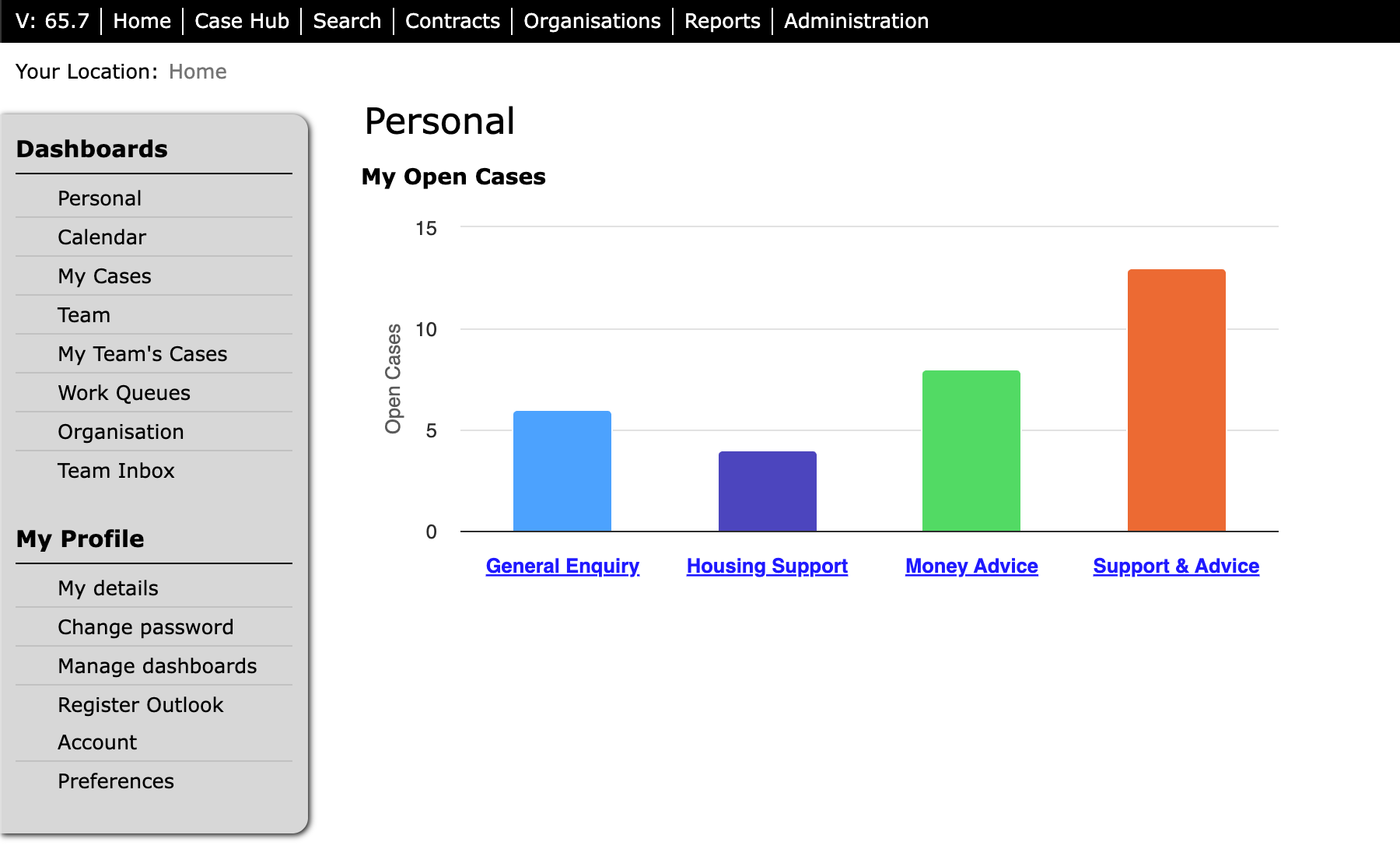Image resolution: width=1400 pixels, height=856 pixels.
Task: Click the purple Housing Support bar
Action: [767, 492]
